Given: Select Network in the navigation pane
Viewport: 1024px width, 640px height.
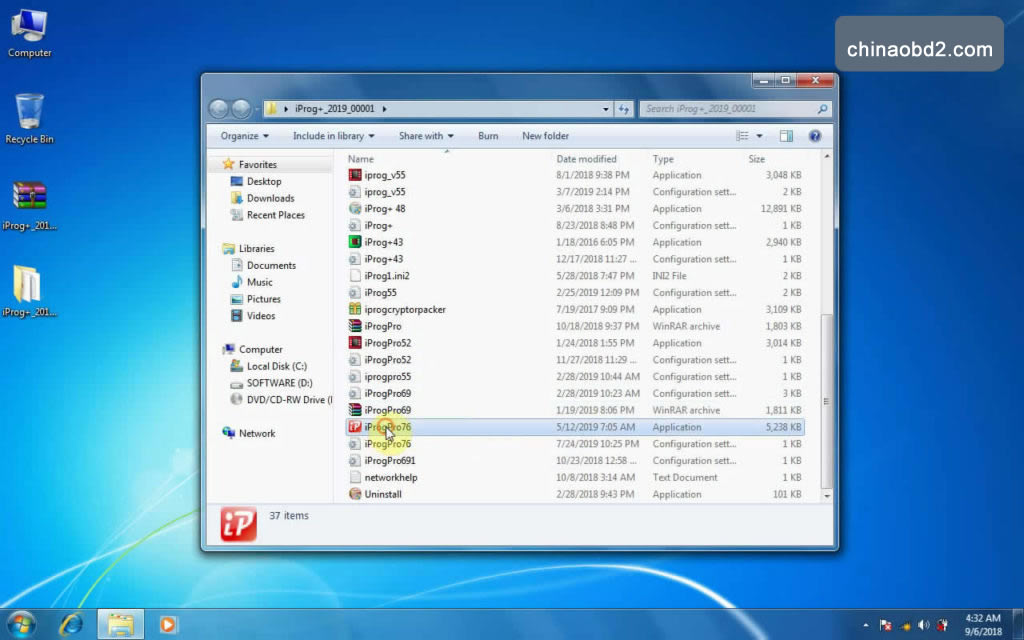Looking at the screenshot, I should (x=257, y=434).
